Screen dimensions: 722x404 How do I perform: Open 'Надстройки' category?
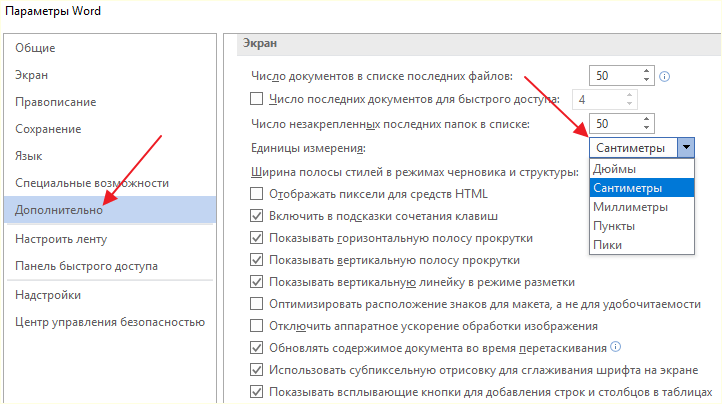point(110,295)
